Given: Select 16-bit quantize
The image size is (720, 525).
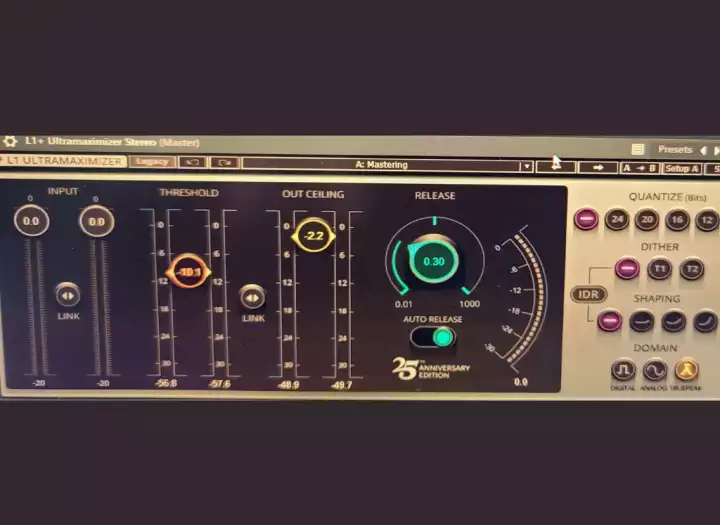Looking at the screenshot, I should [677, 220].
